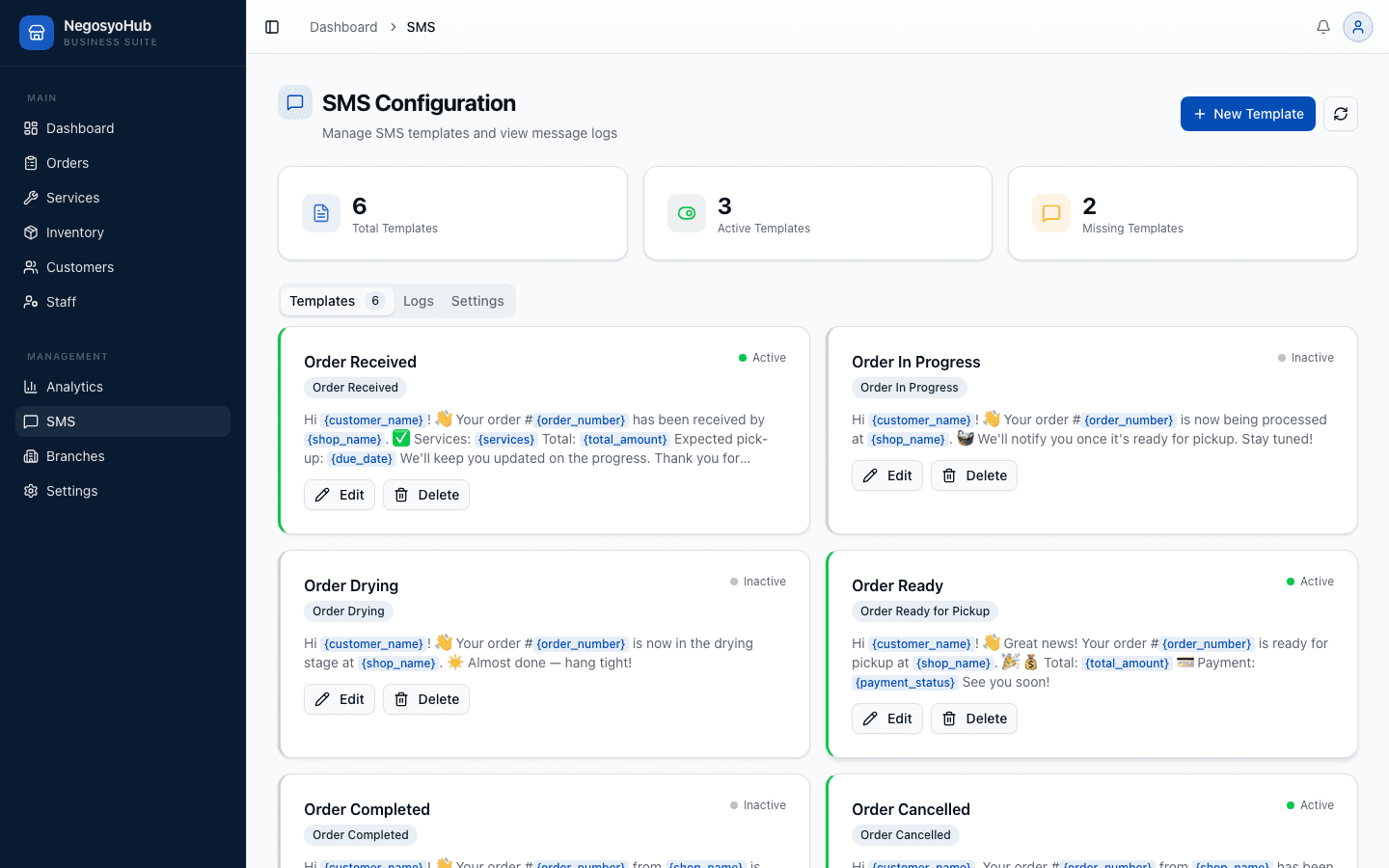Navigate to Staff in sidebar
This screenshot has width=1389, height=868.
pyautogui.click(x=61, y=302)
